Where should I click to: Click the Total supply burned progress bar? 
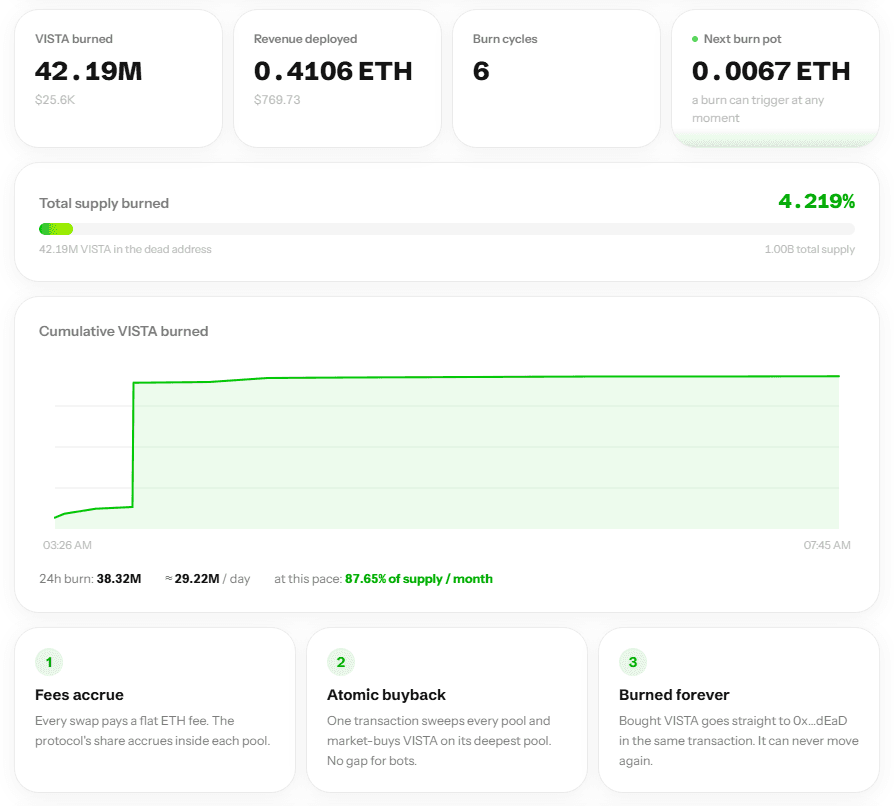[x=447, y=229]
